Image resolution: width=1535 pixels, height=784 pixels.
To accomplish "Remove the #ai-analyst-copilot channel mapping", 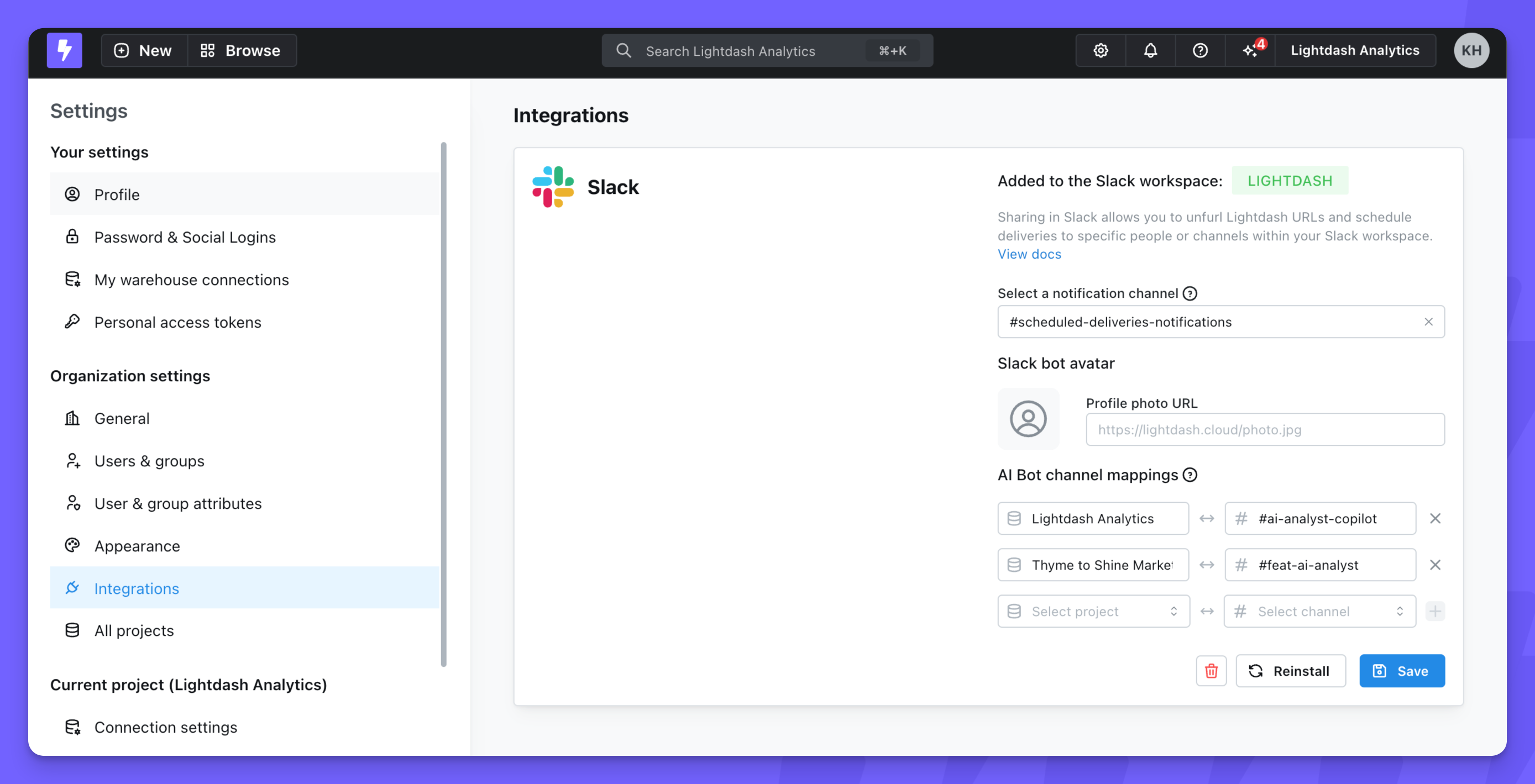I will click(x=1435, y=518).
